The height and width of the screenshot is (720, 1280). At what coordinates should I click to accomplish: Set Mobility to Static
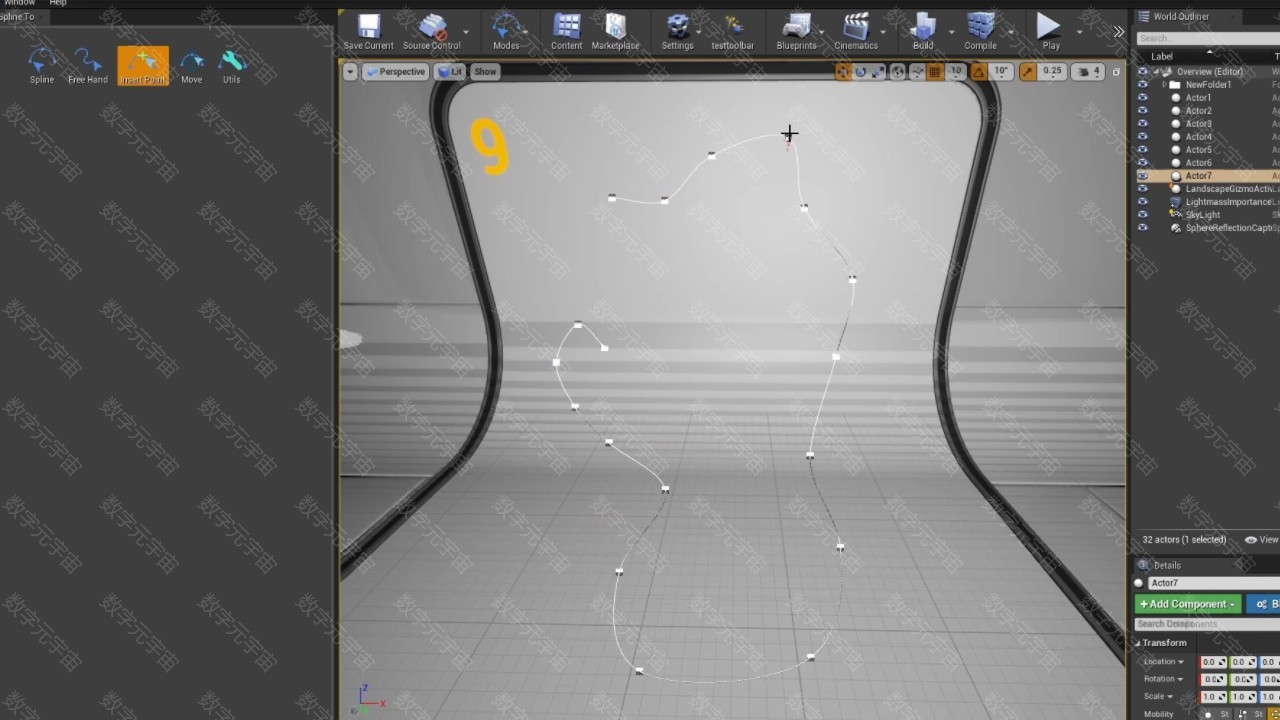click(1216, 714)
